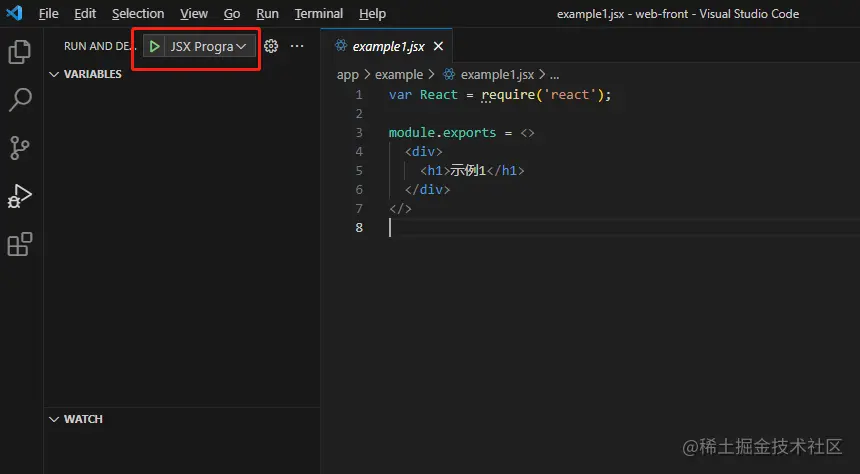Select the example1.jsx editor tab
The width and height of the screenshot is (860, 474).
tap(387, 46)
